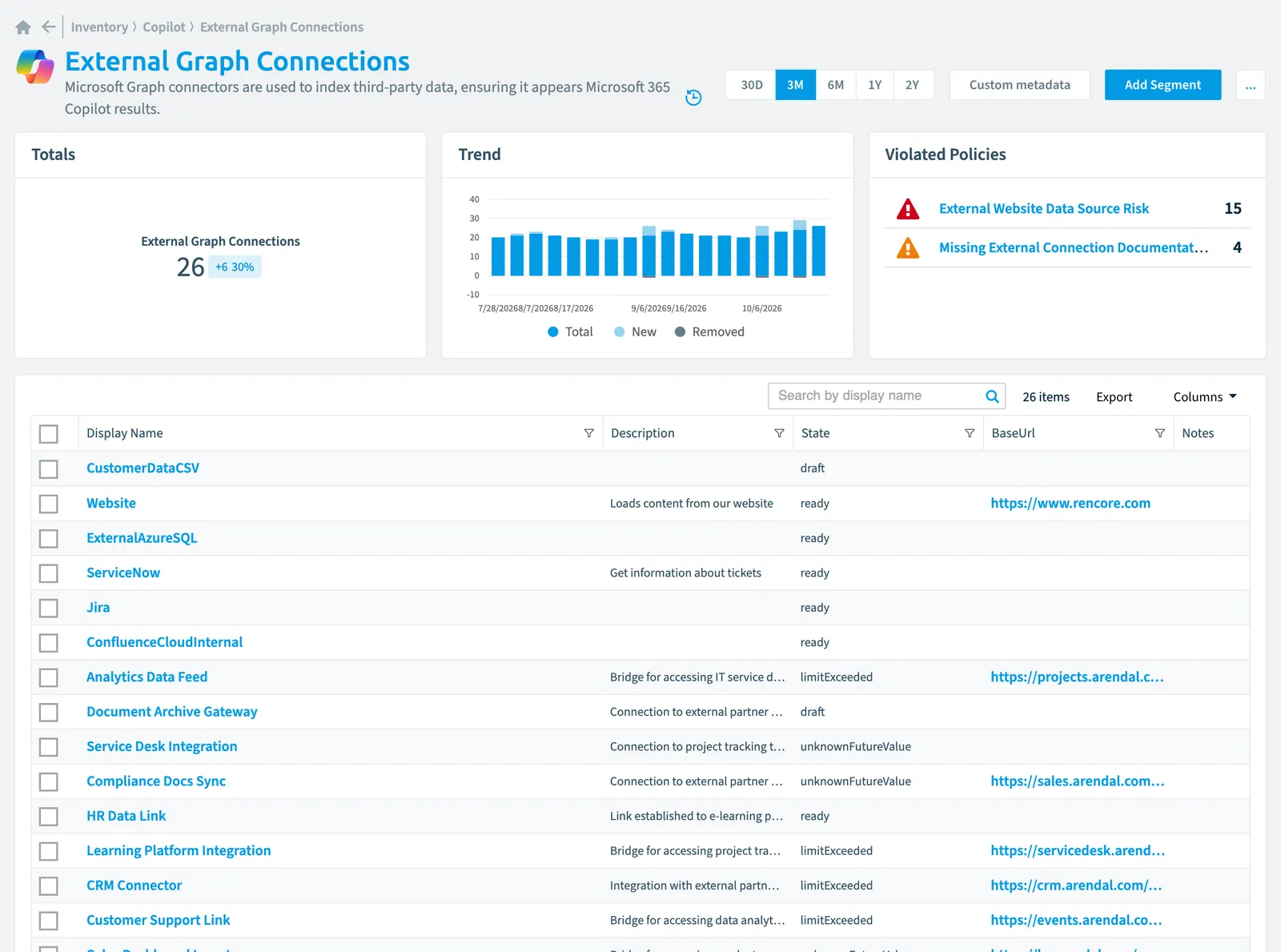Select the 2Y time range
The height and width of the screenshot is (952, 1281).
tap(913, 85)
